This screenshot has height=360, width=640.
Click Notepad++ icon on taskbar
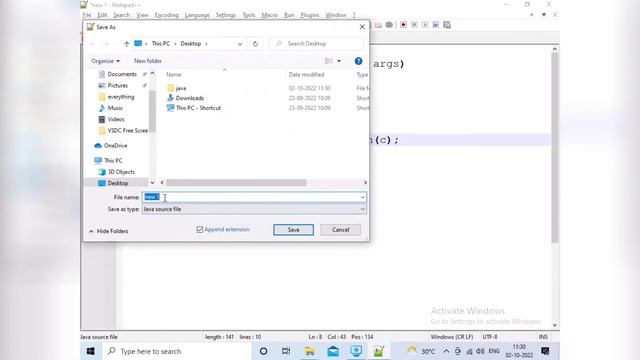(x=379, y=351)
